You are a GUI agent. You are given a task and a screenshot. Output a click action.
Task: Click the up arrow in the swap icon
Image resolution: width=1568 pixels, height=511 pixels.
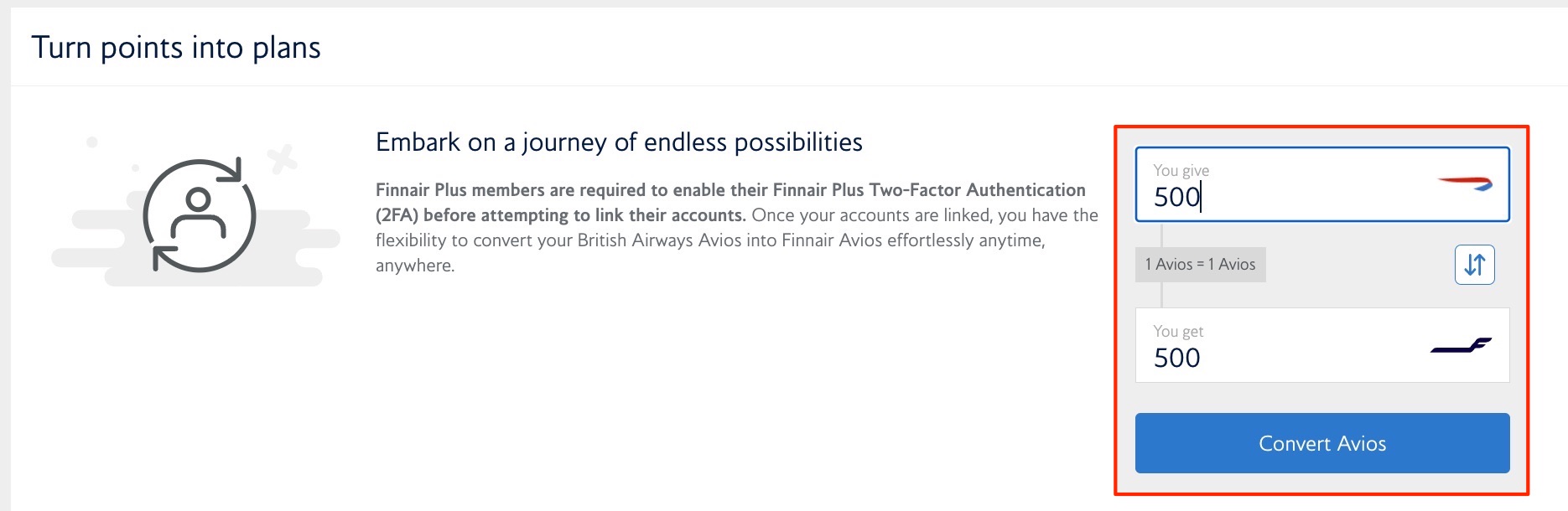click(x=1478, y=265)
